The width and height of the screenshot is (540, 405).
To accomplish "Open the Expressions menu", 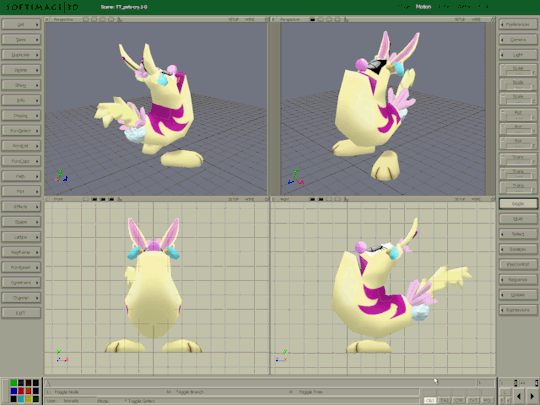I will click(518, 310).
